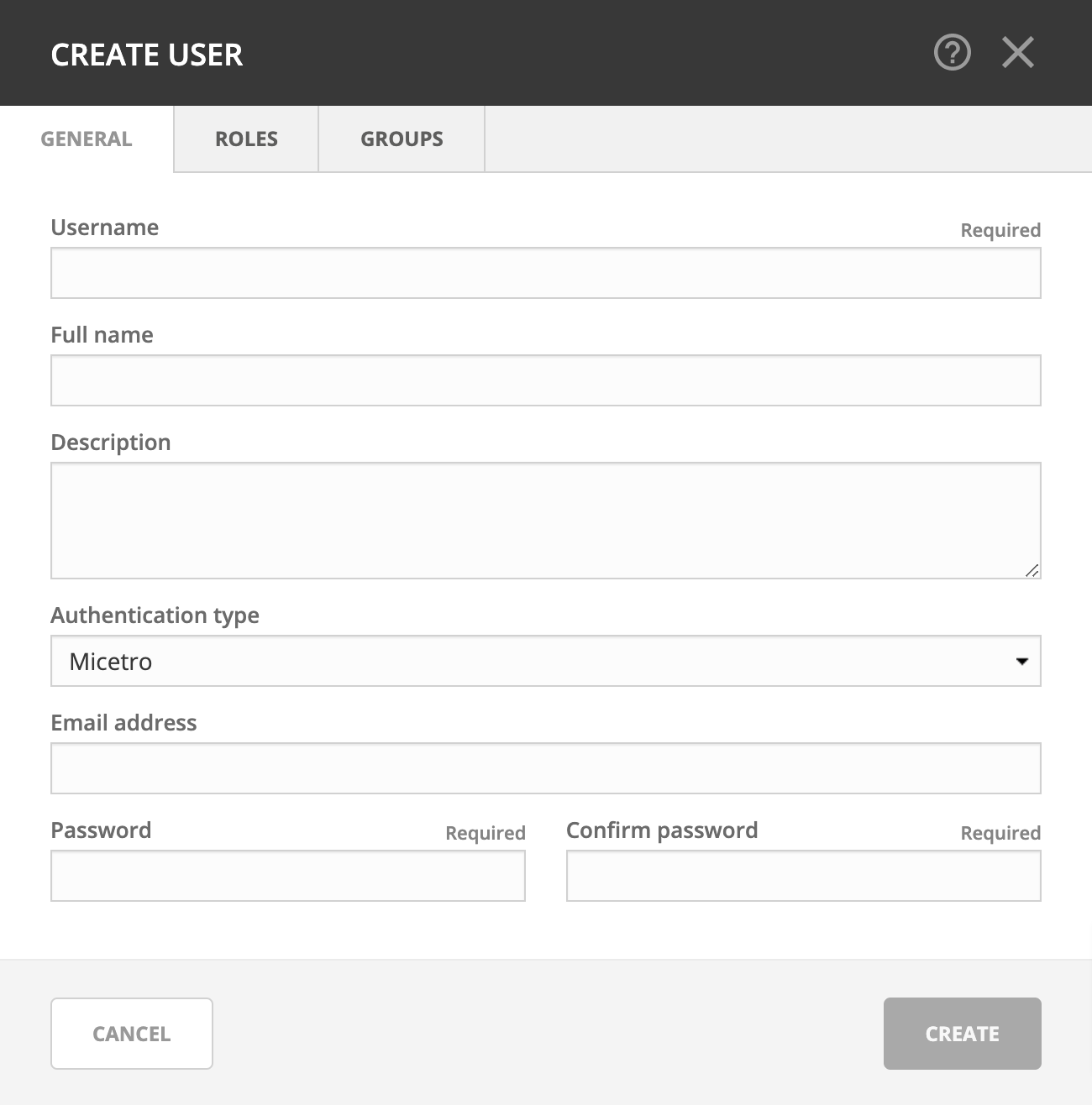This screenshot has height=1105, width=1092.
Task: Open the Authentication type dropdown
Action: pyautogui.click(x=545, y=661)
